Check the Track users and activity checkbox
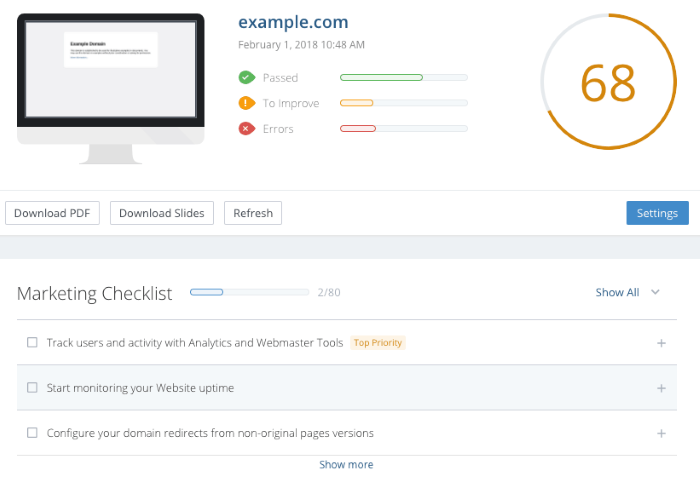Screen dimensions: 700x483 coord(32,343)
